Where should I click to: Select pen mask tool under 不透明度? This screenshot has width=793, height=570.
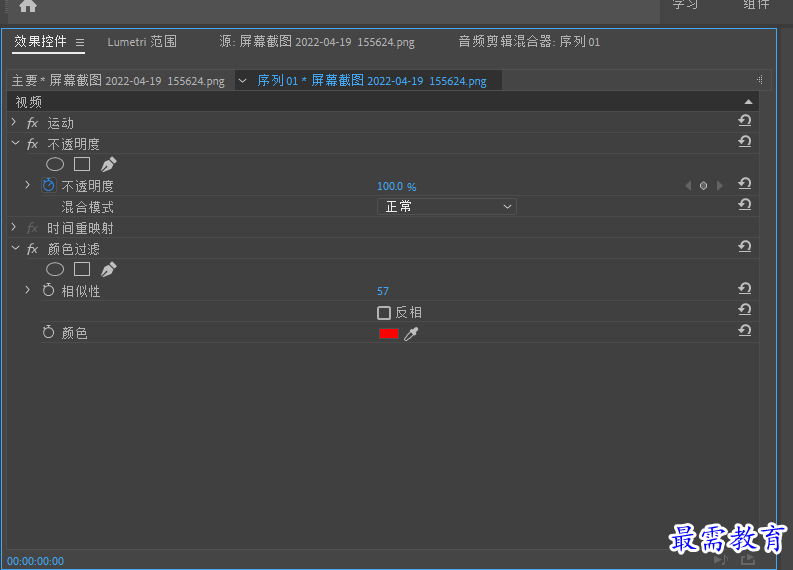109,164
